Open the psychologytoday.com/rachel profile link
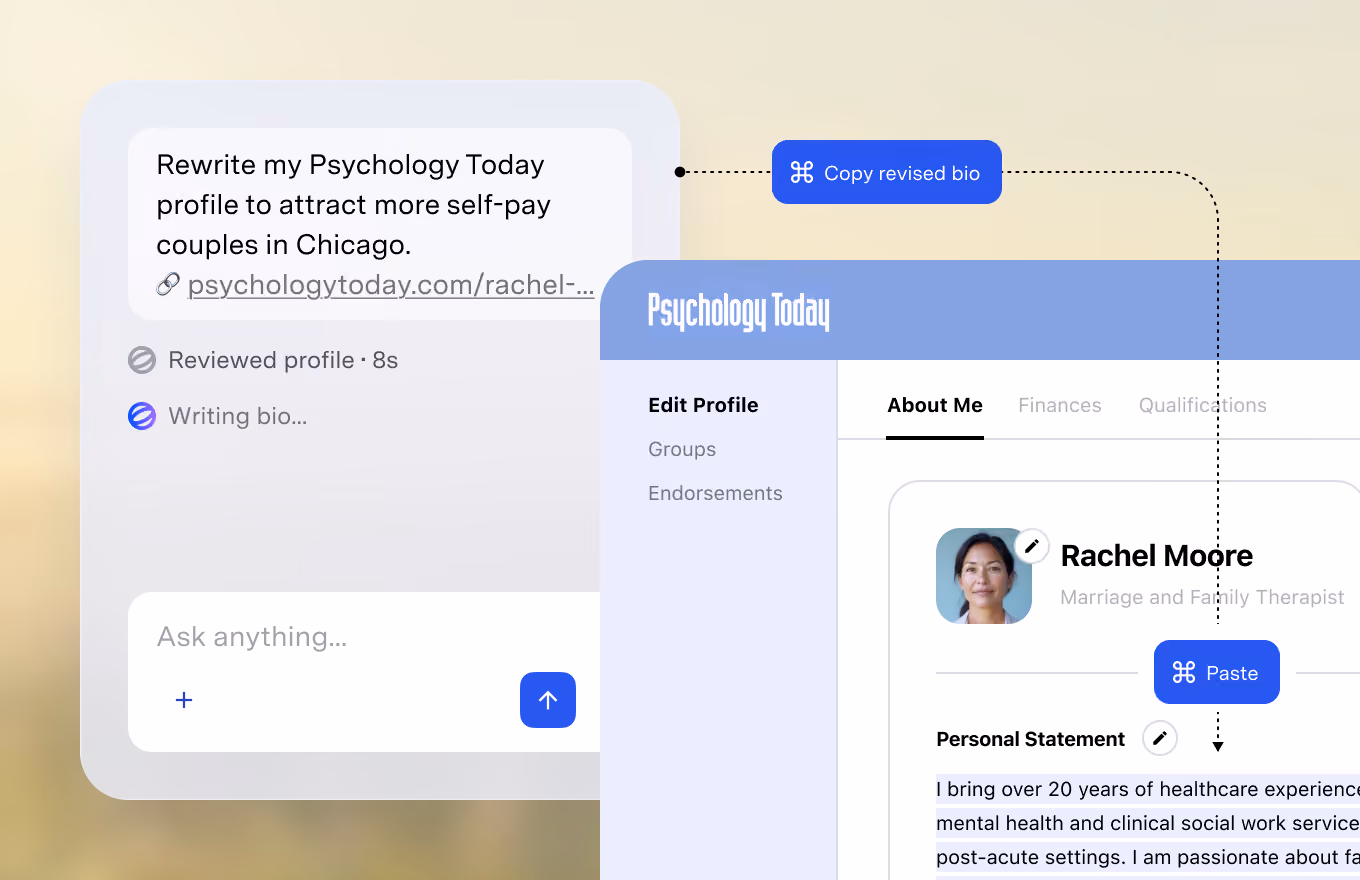The image size is (1360, 880). point(391,285)
